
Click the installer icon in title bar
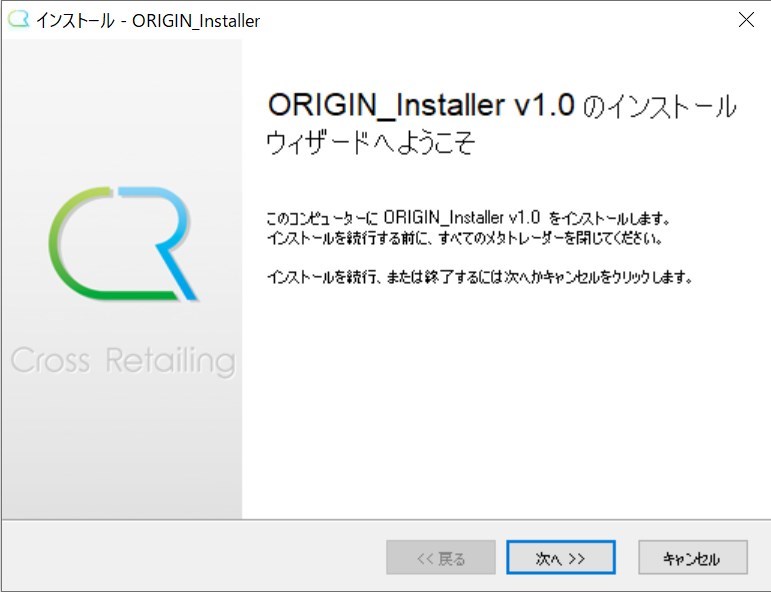pos(19,20)
